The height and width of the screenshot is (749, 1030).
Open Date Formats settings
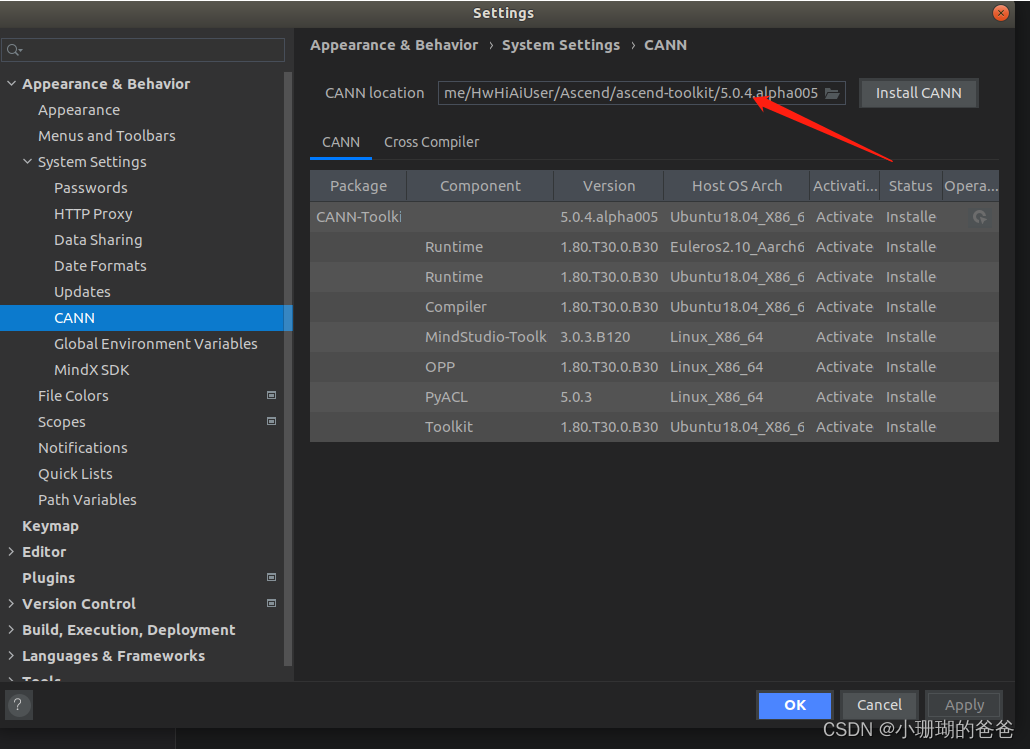pyautogui.click(x=100, y=266)
